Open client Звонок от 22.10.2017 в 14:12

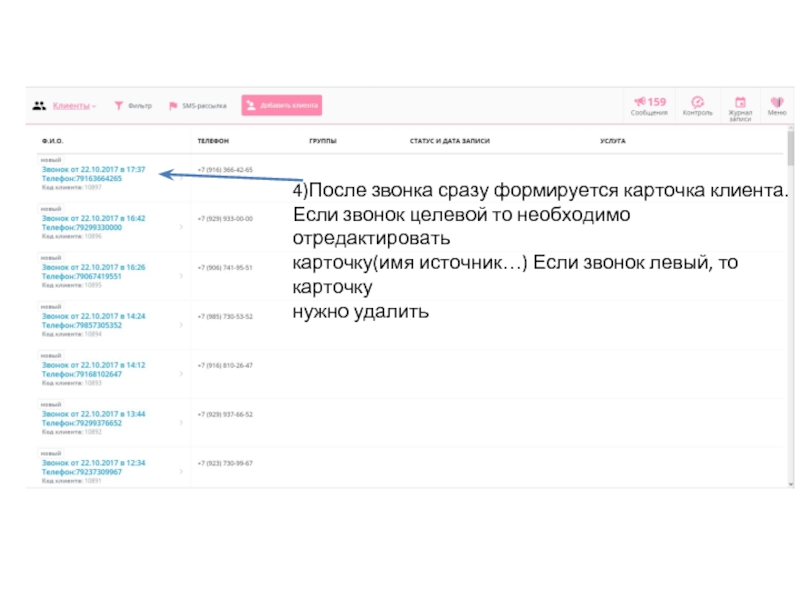coord(93,365)
